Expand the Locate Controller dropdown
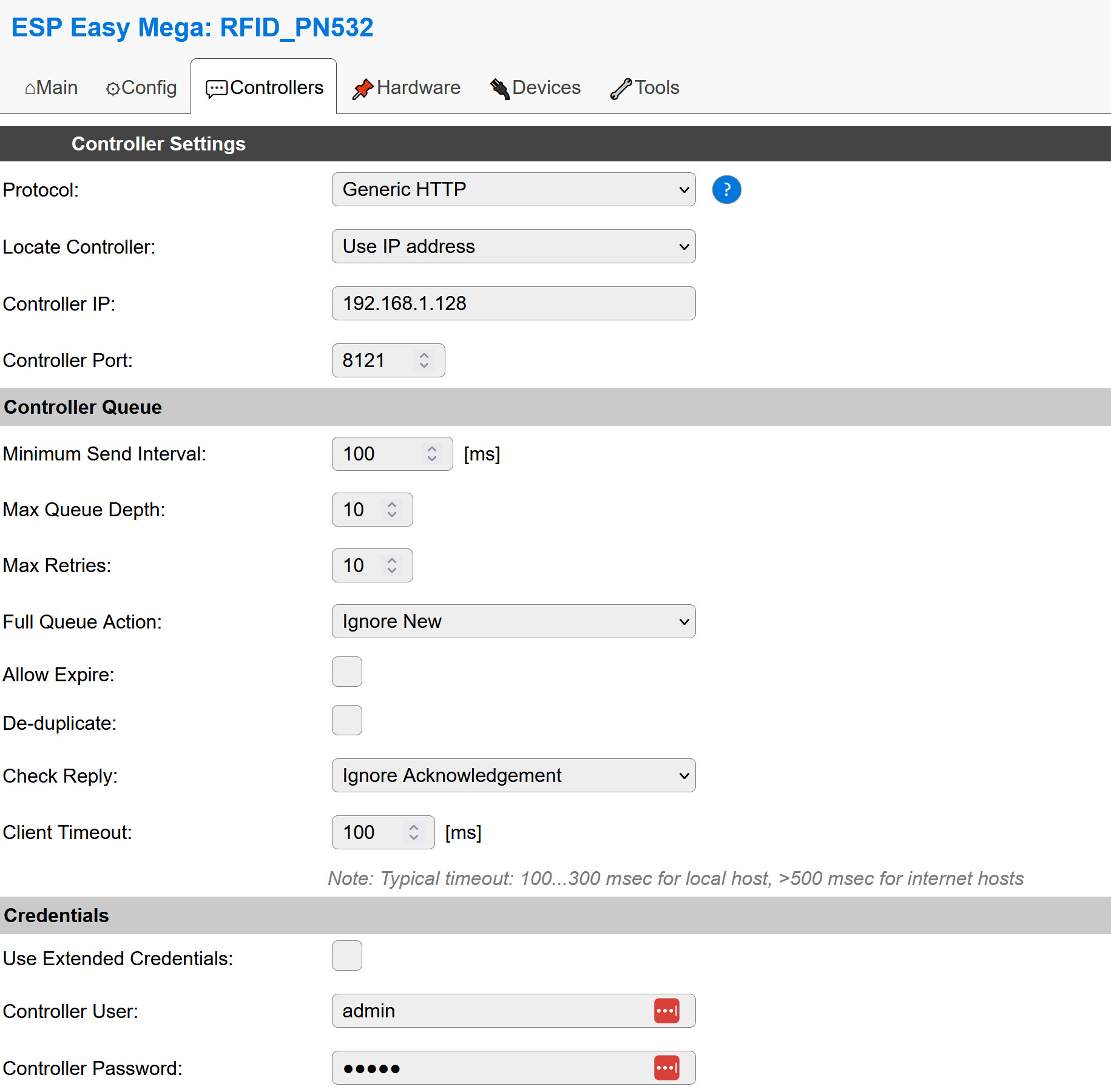Screen dimensions: 1111x1092 [513, 246]
